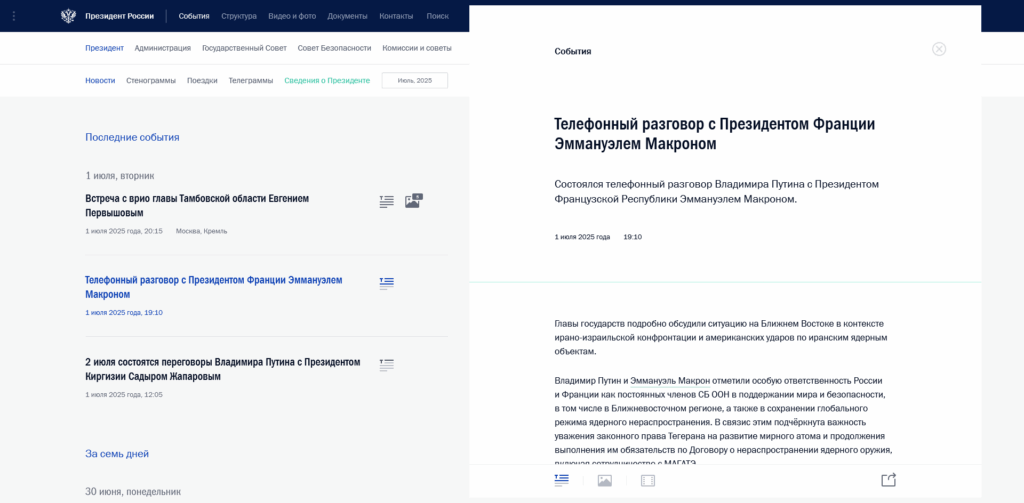
Task: Click the Russian coat of arms logo
Action: 68,16
